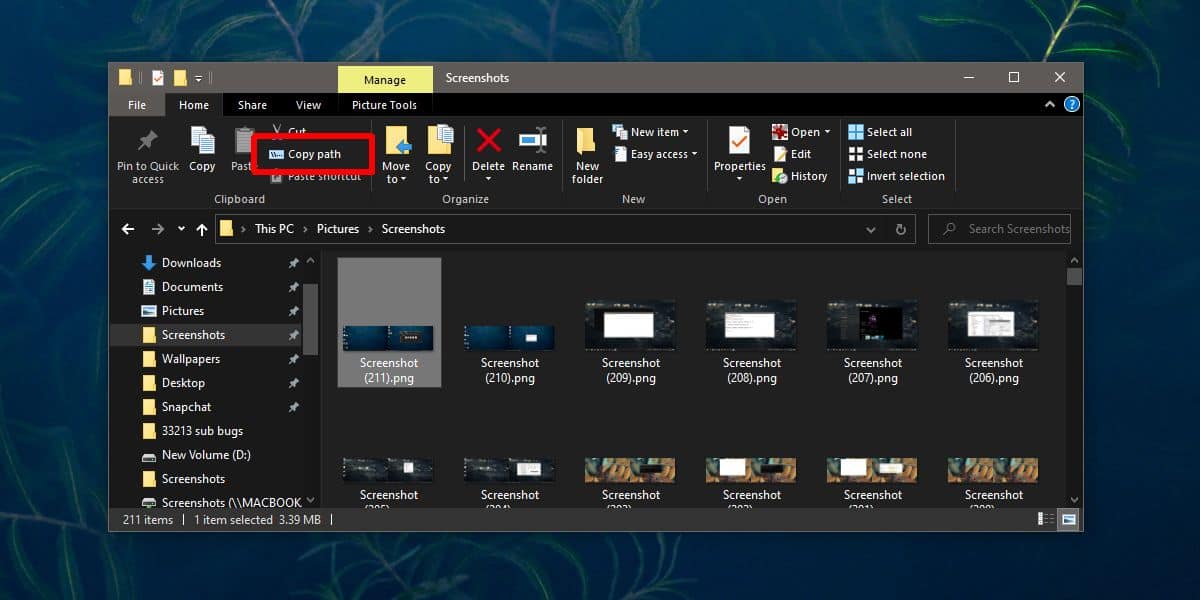Click the Properties icon

[x=739, y=141]
